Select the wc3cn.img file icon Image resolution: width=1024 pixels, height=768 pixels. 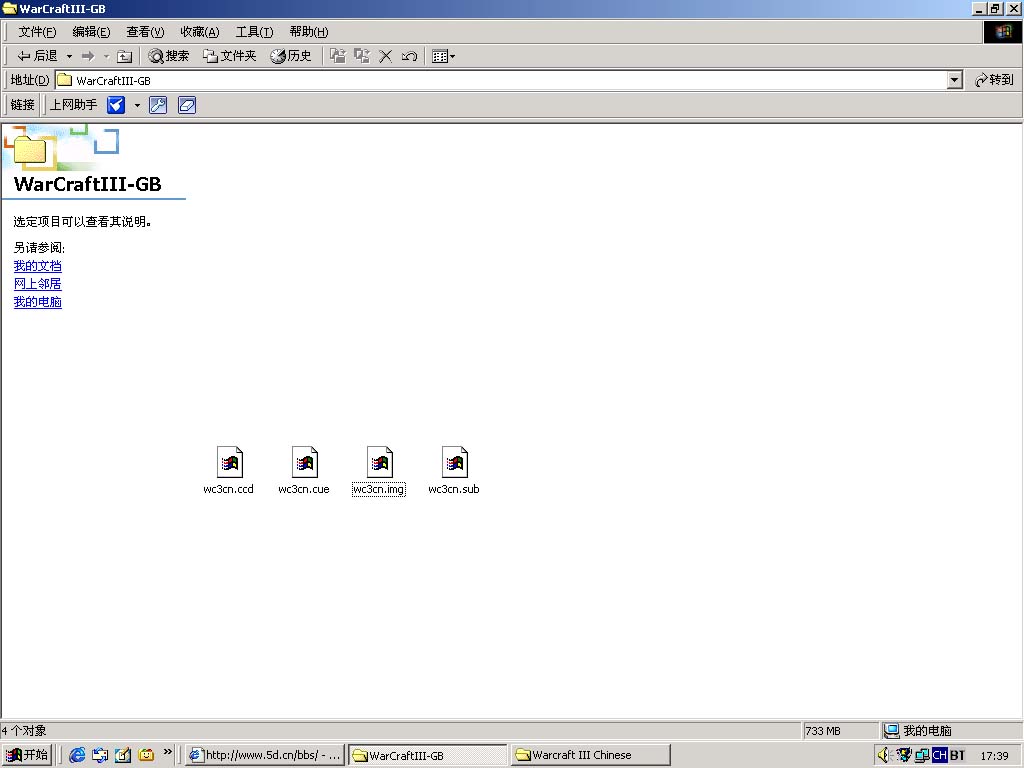coord(379,462)
